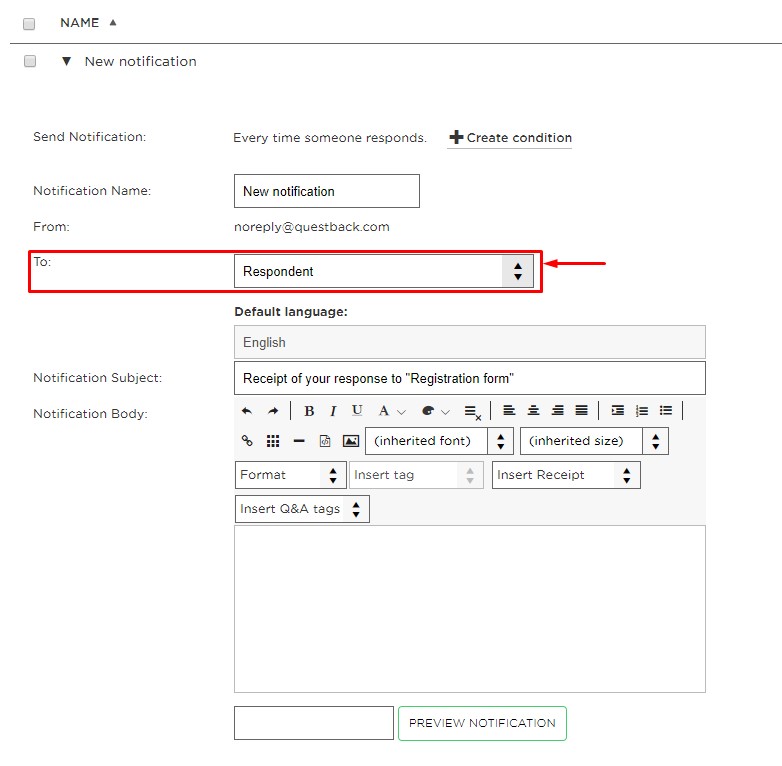The width and height of the screenshot is (782, 766).
Task: Click the noreply@questback.com sender text
Action: coord(312,227)
